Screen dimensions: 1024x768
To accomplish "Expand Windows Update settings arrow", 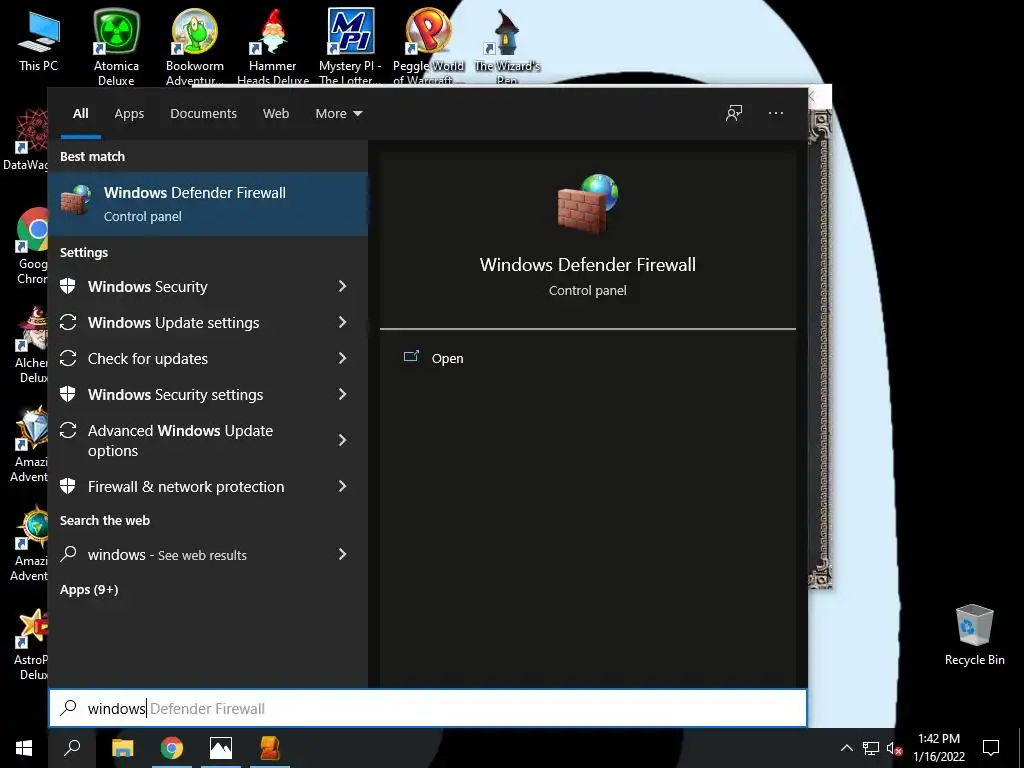I will pos(342,322).
